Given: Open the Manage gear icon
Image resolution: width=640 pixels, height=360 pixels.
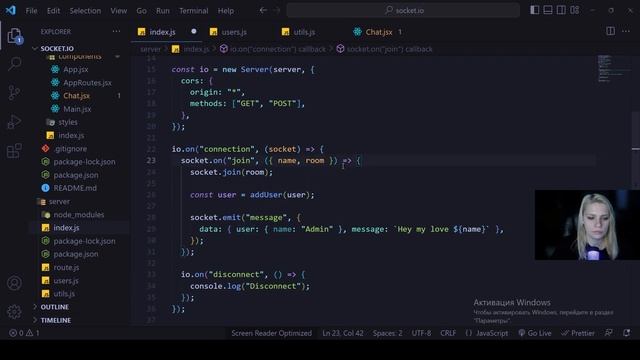Looking at the screenshot, I should coord(14,311).
